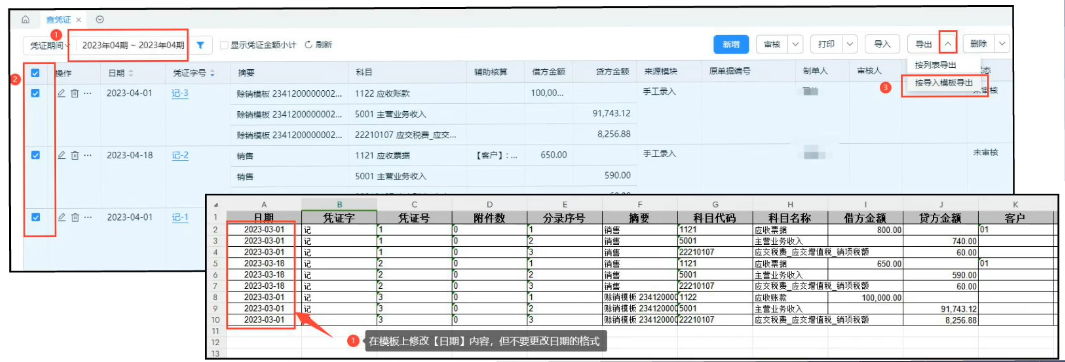The width and height of the screenshot is (1065, 362).
Task: Click spreadsheet cell 800.00 in 借方金额 column
Action: pos(865,230)
